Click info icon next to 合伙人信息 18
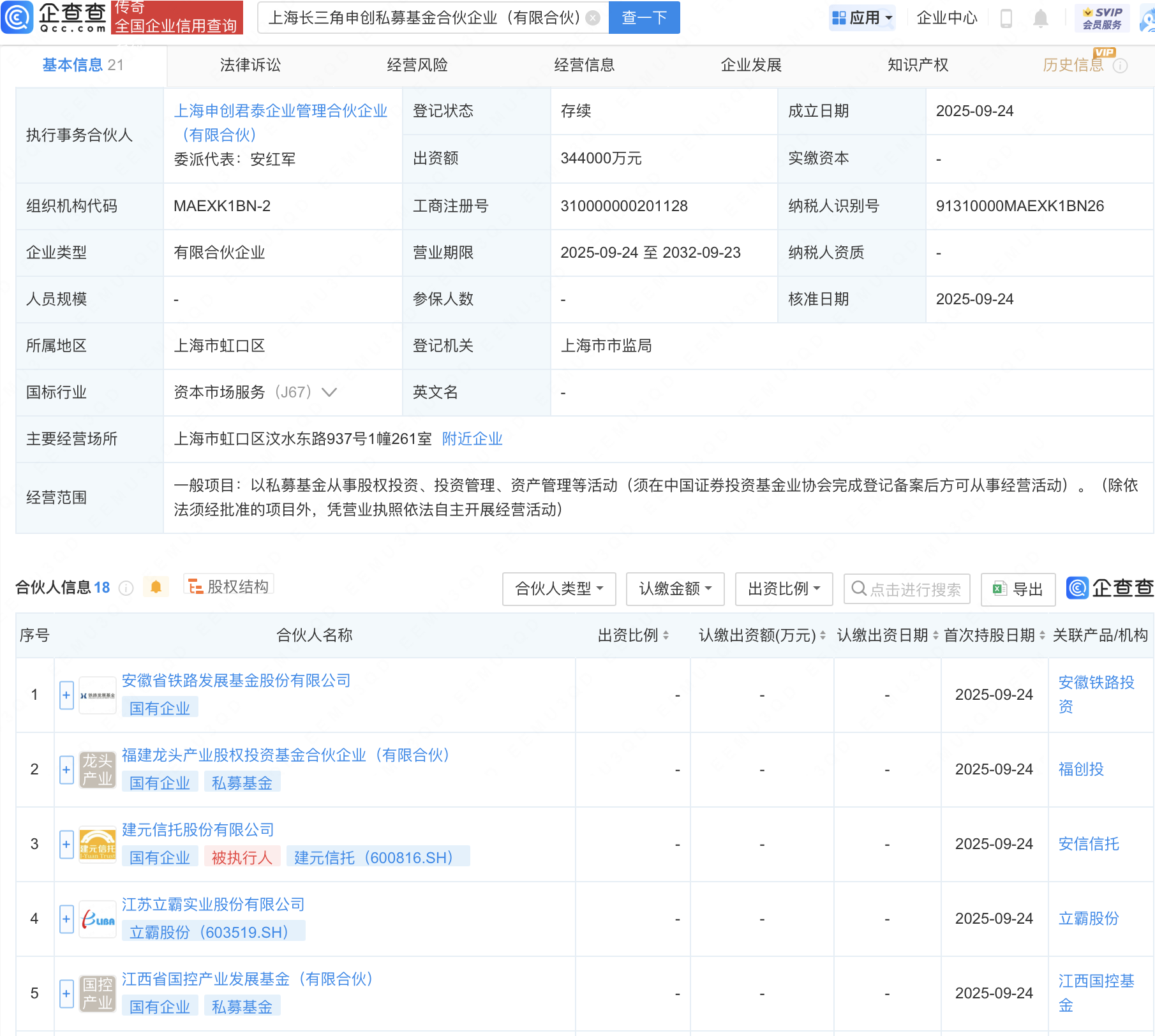 coord(126,588)
